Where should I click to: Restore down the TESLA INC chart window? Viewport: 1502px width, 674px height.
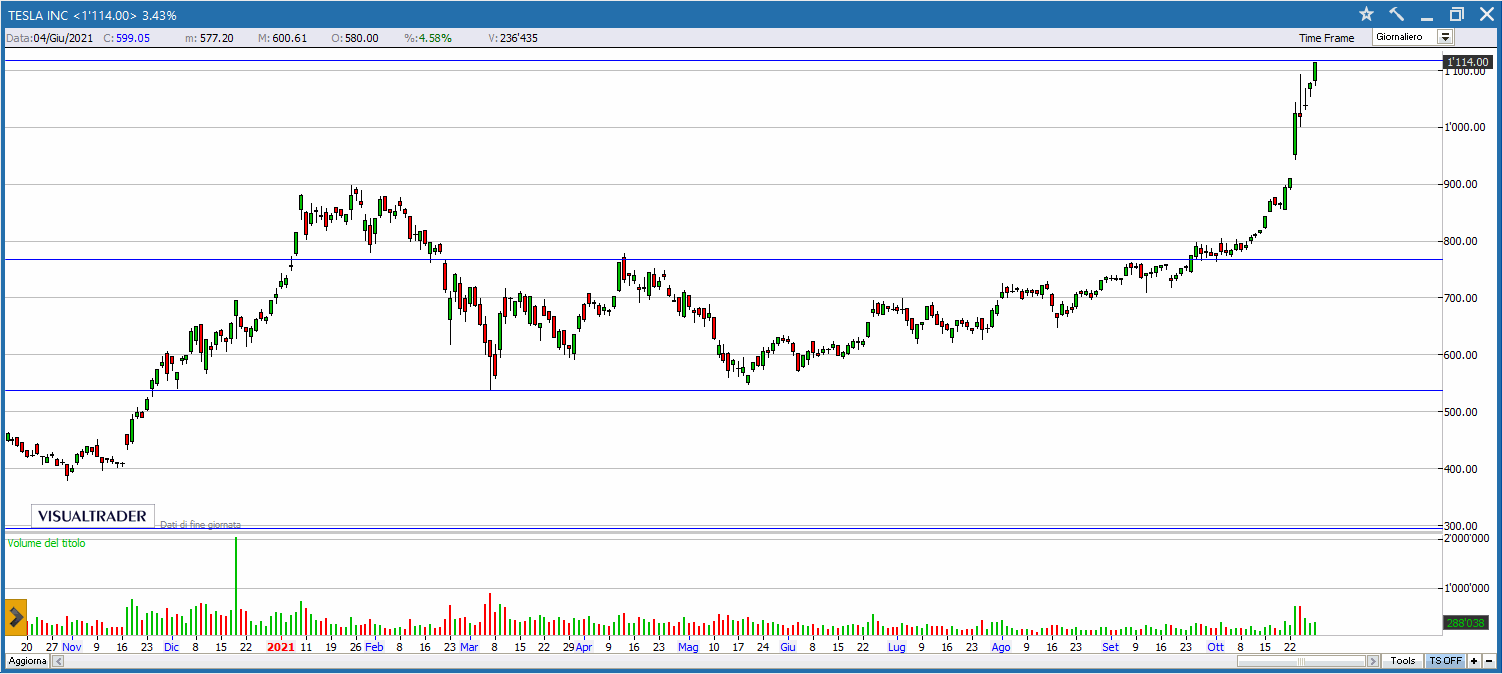[x=1456, y=14]
